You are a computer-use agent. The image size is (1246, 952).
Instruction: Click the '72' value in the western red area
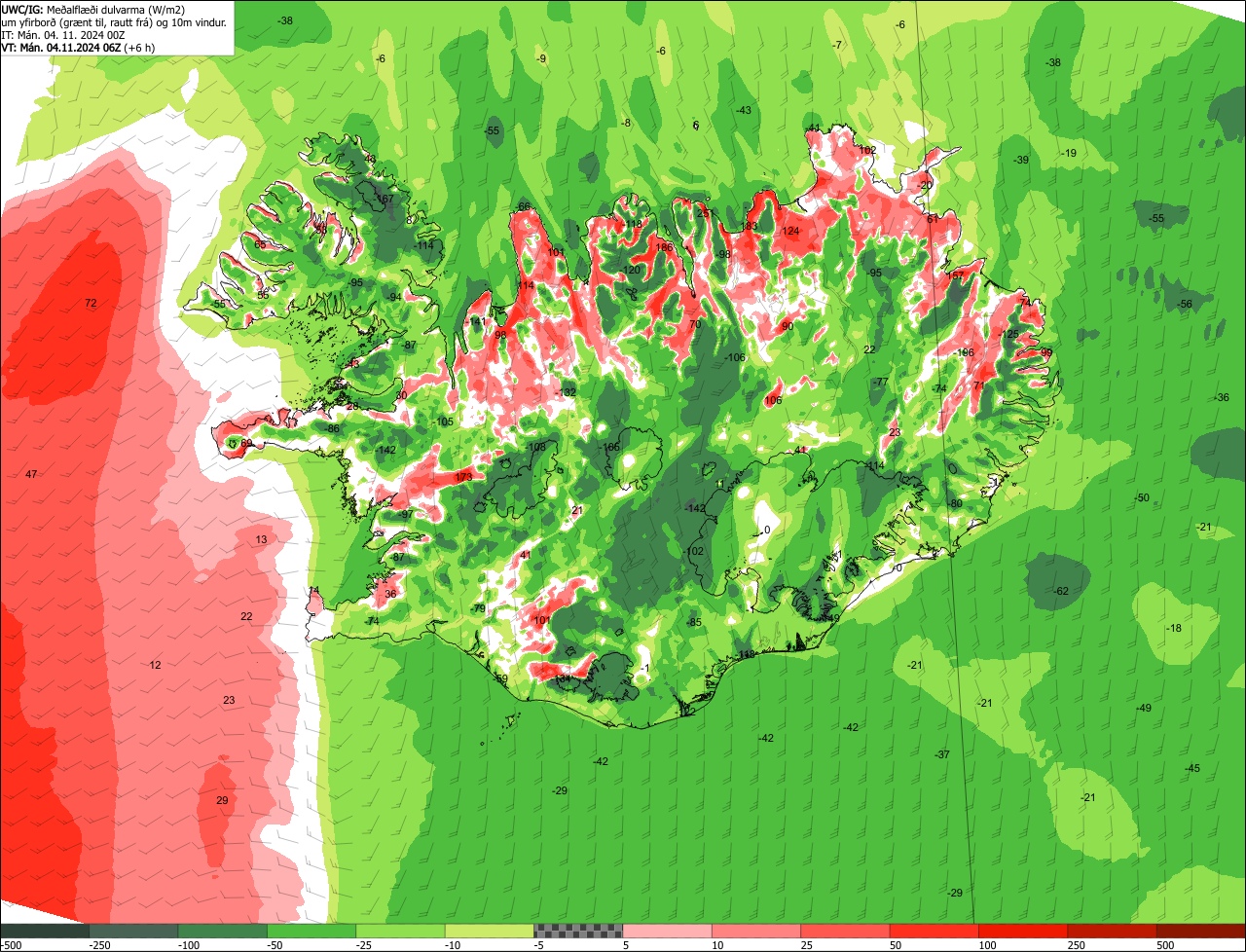click(x=91, y=304)
